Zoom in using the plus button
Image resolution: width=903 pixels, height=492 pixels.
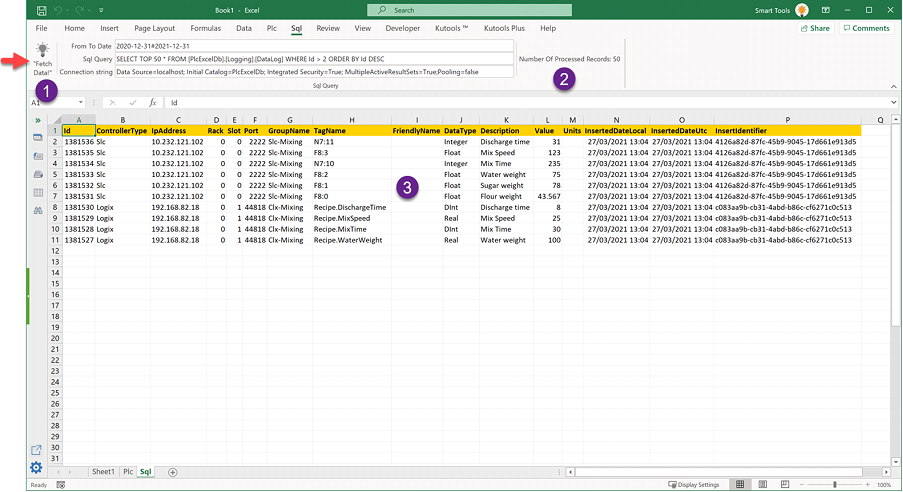pyautogui.click(x=868, y=485)
